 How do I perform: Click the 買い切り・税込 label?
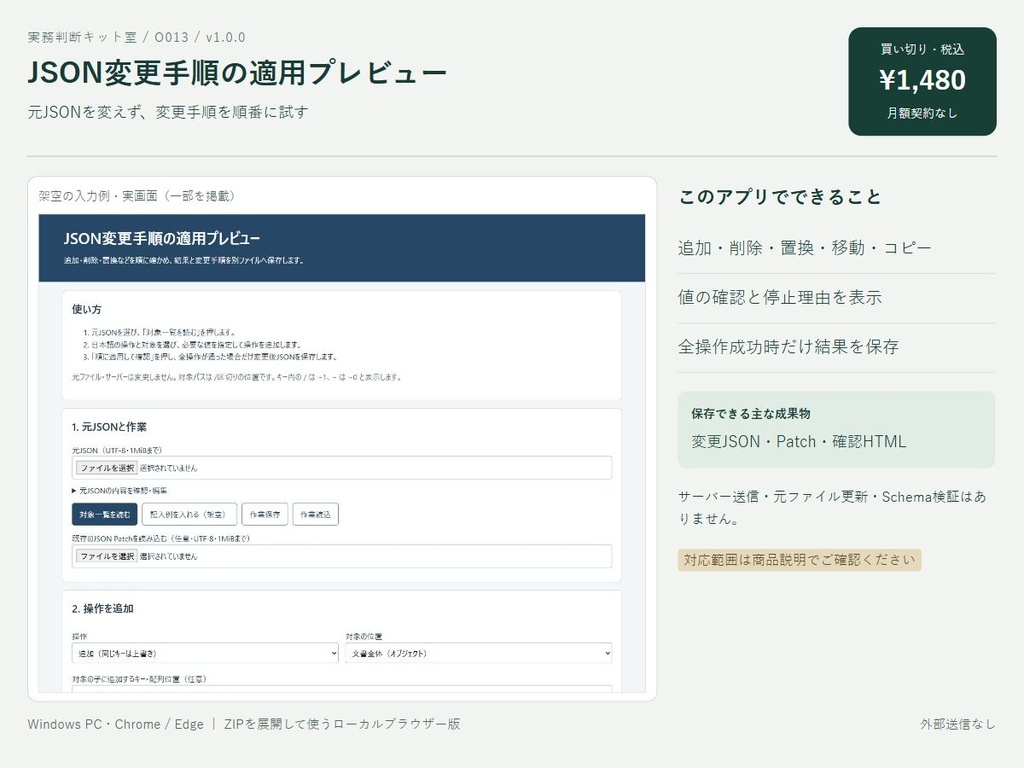(922, 49)
